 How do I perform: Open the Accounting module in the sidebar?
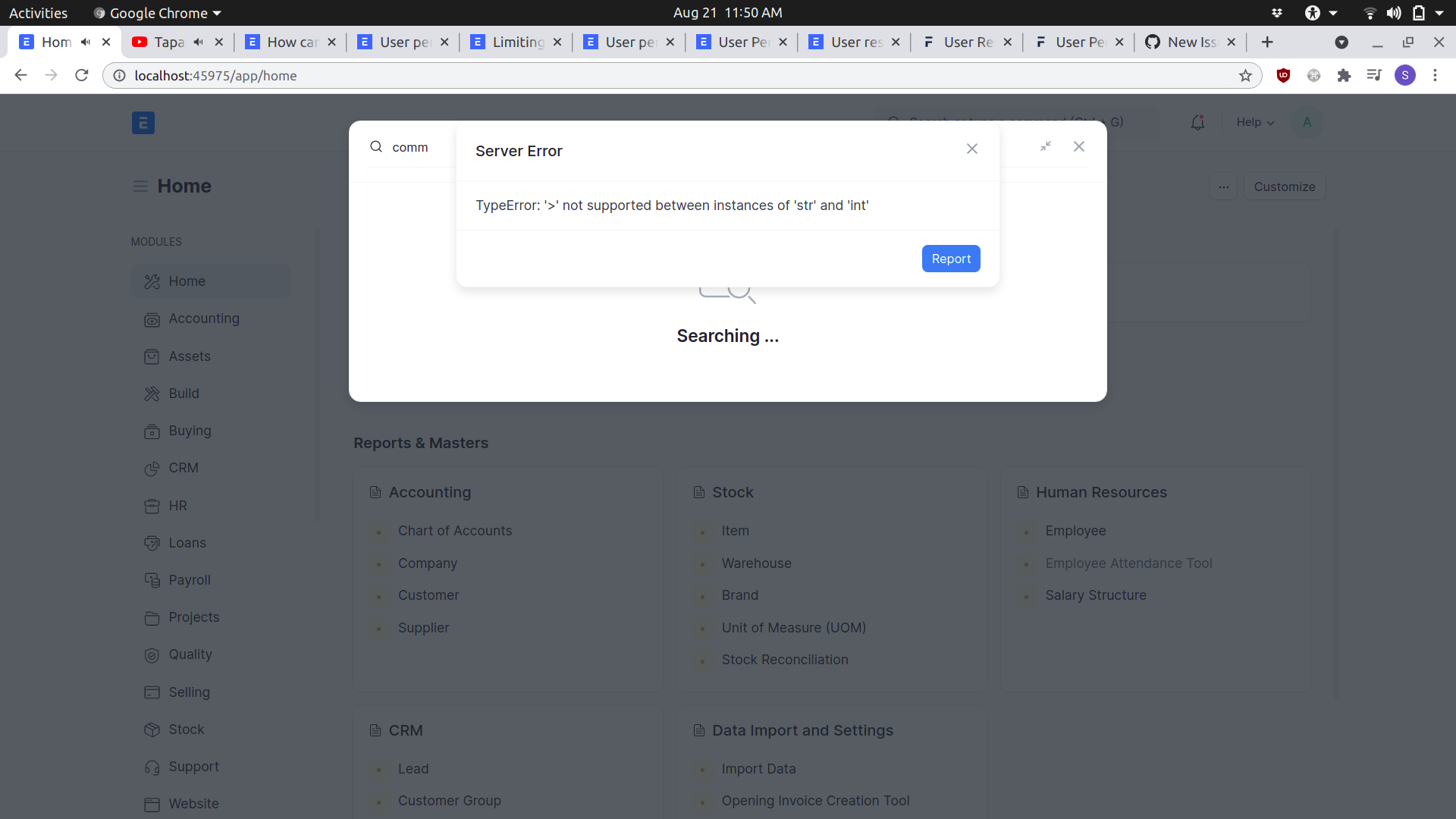(203, 318)
